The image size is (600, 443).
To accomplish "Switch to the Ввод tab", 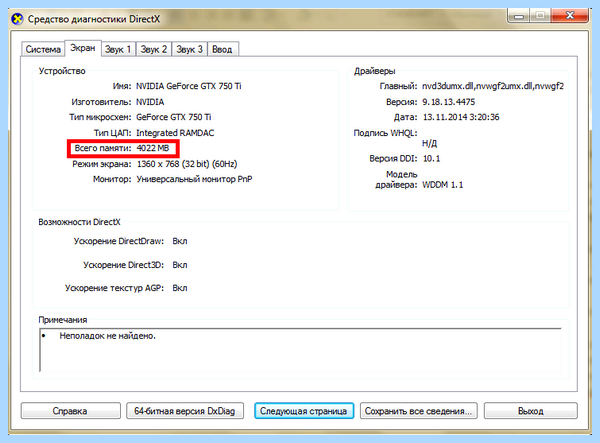I will coord(222,49).
